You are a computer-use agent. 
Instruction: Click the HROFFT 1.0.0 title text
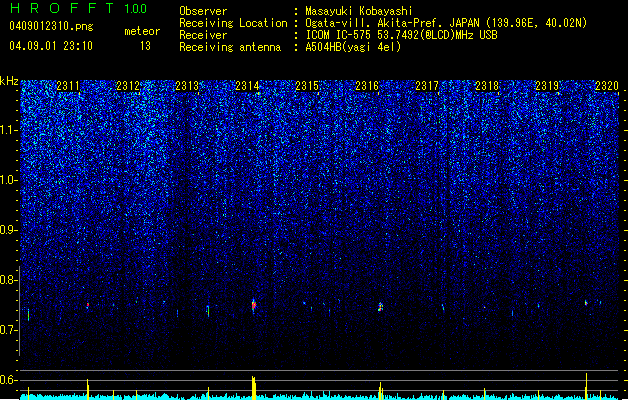click(79, 8)
